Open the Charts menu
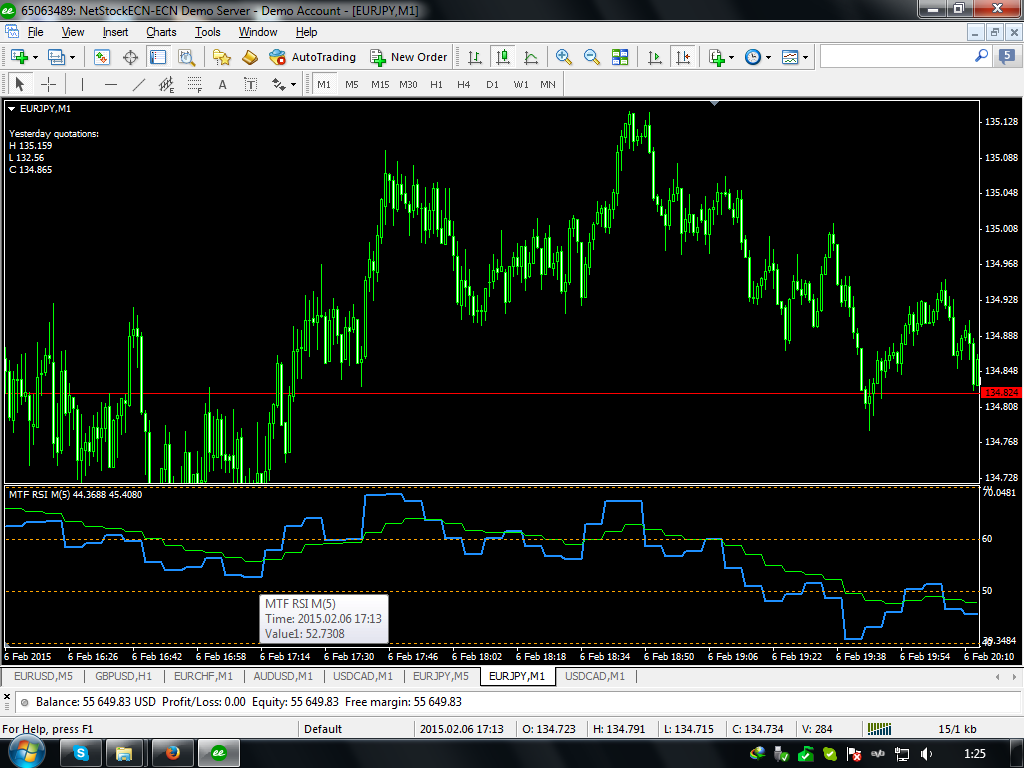The image size is (1024, 768). coord(161,32)
